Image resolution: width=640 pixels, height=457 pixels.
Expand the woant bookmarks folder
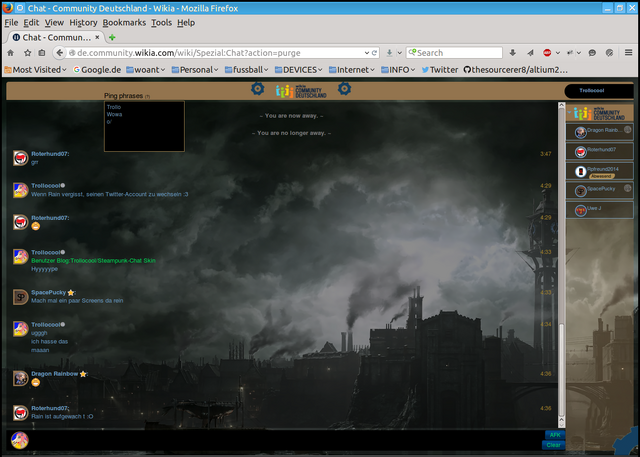(x=146, y=70)
